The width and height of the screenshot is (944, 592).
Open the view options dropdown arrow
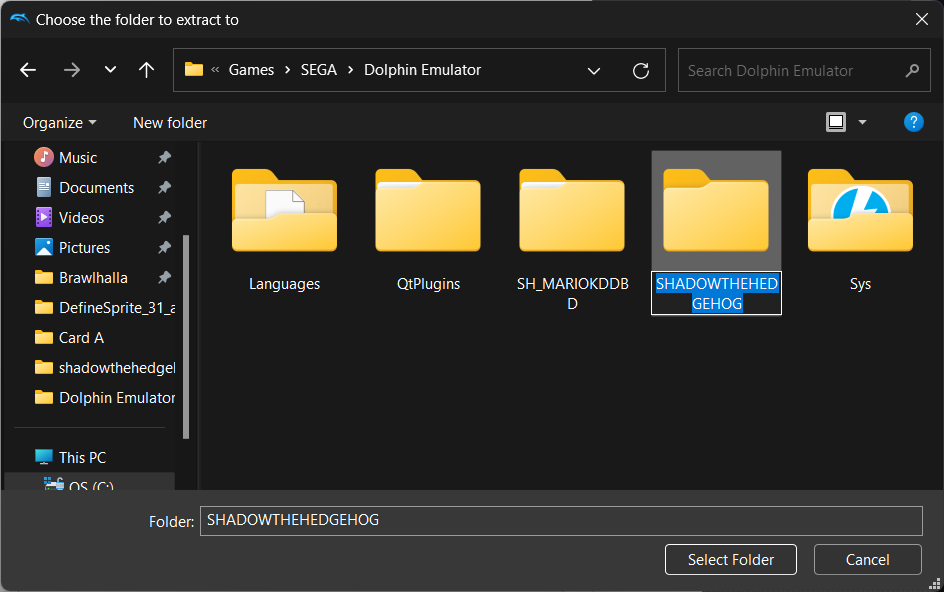[x=862, y=122]
